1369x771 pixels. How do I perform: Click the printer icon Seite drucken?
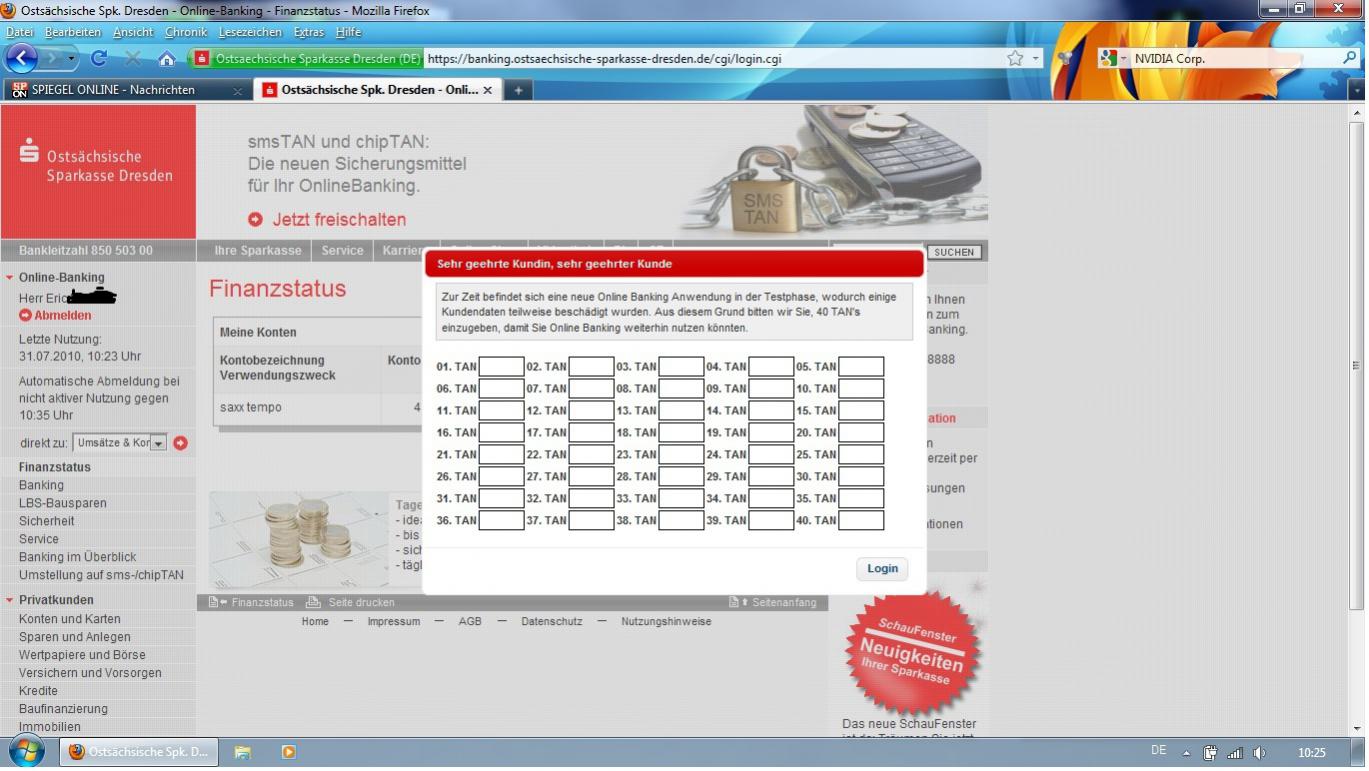[x=313, y=602]
